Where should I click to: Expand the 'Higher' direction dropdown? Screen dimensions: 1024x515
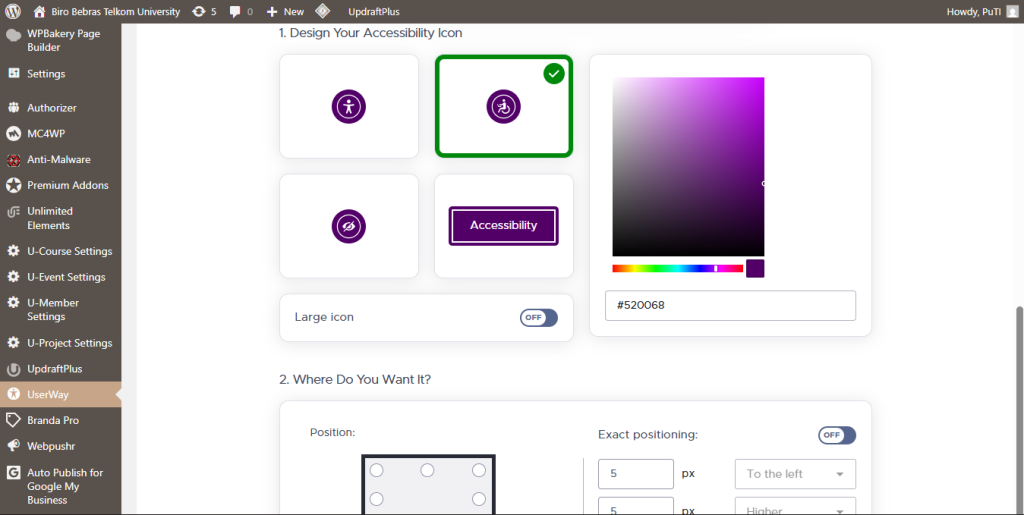(795, 507)
